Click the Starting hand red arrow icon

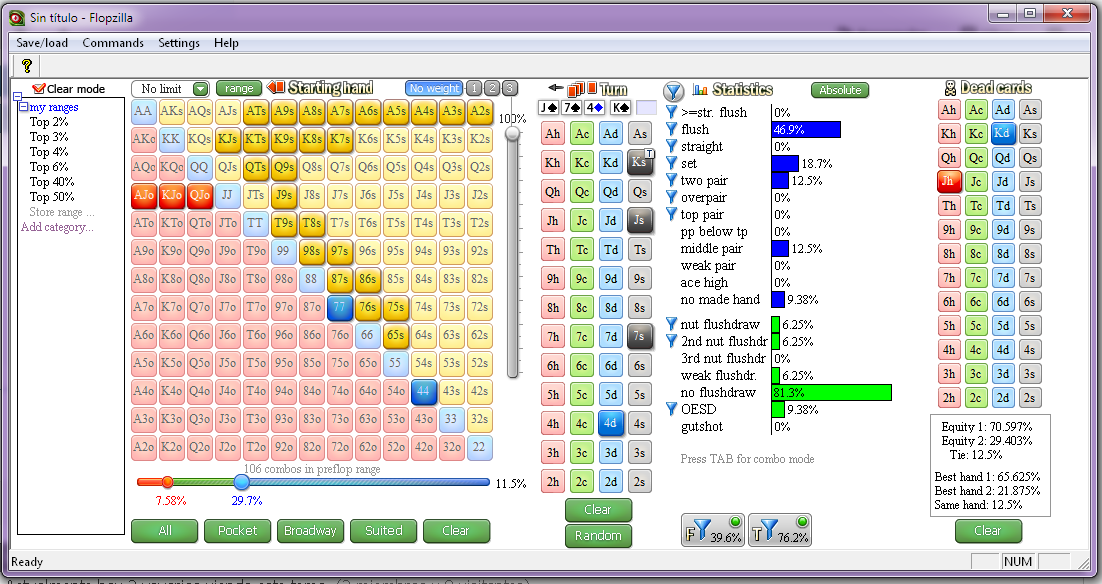point(276,88)
